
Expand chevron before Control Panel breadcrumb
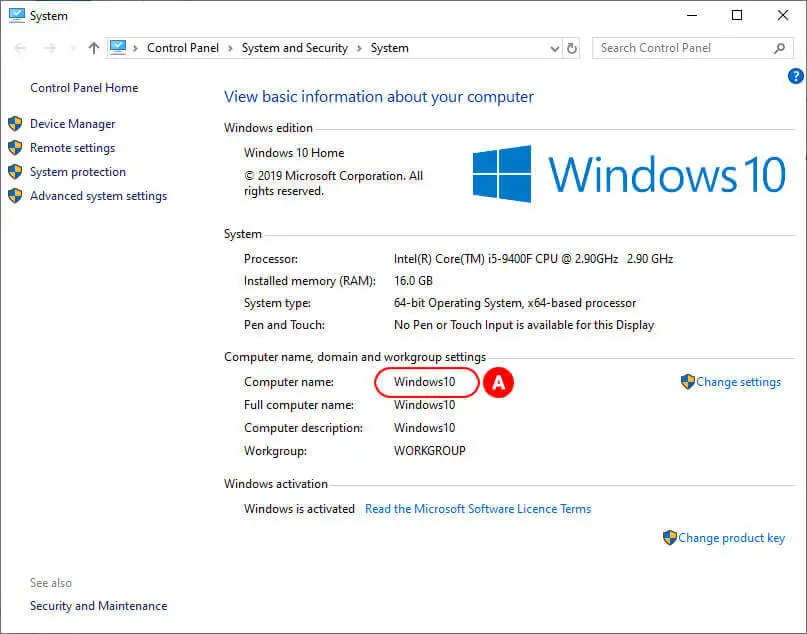coord(135,49)
